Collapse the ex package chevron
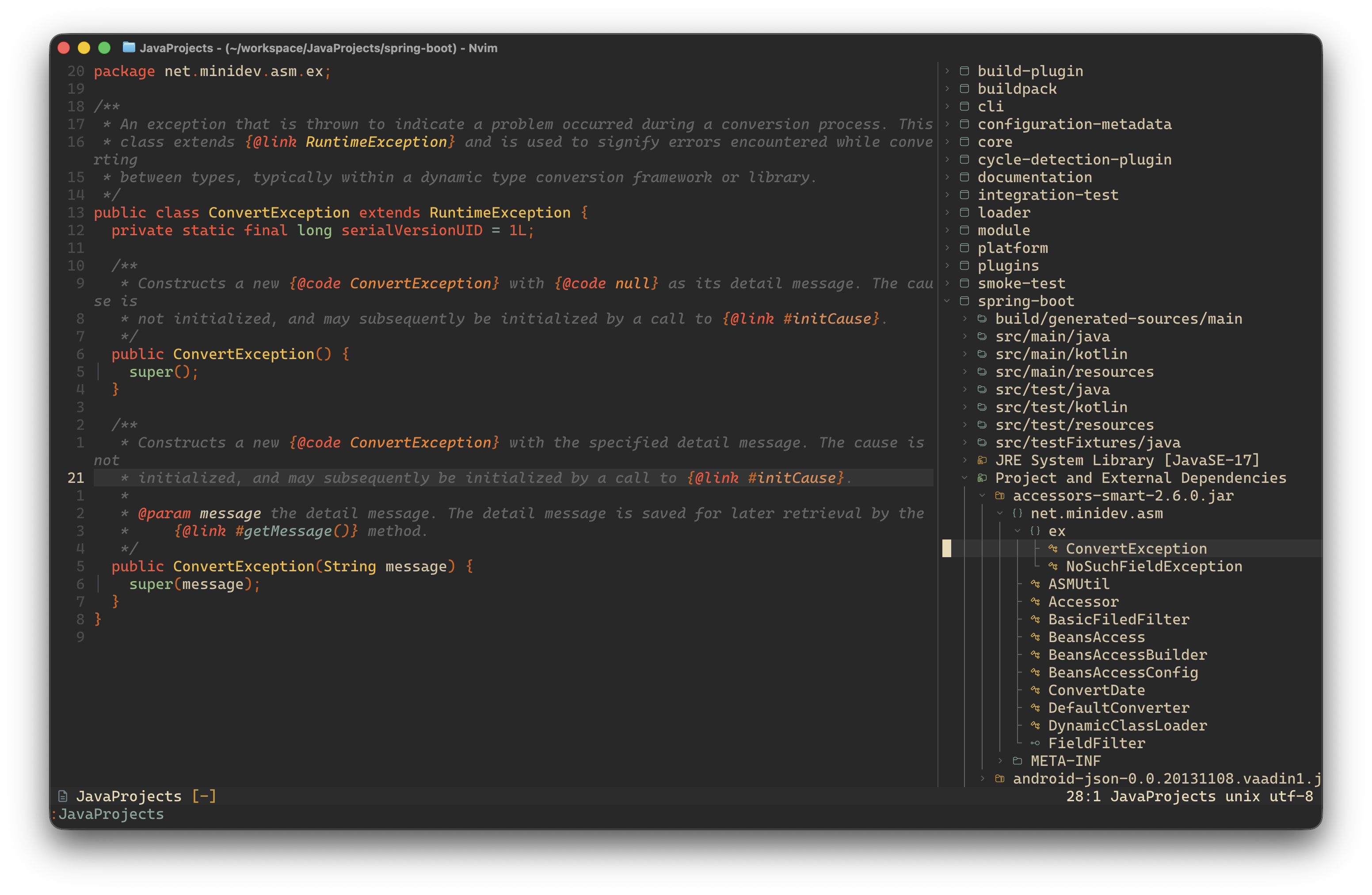Viewport: 1372px width, 895px height. click(x=1018, y=531)
